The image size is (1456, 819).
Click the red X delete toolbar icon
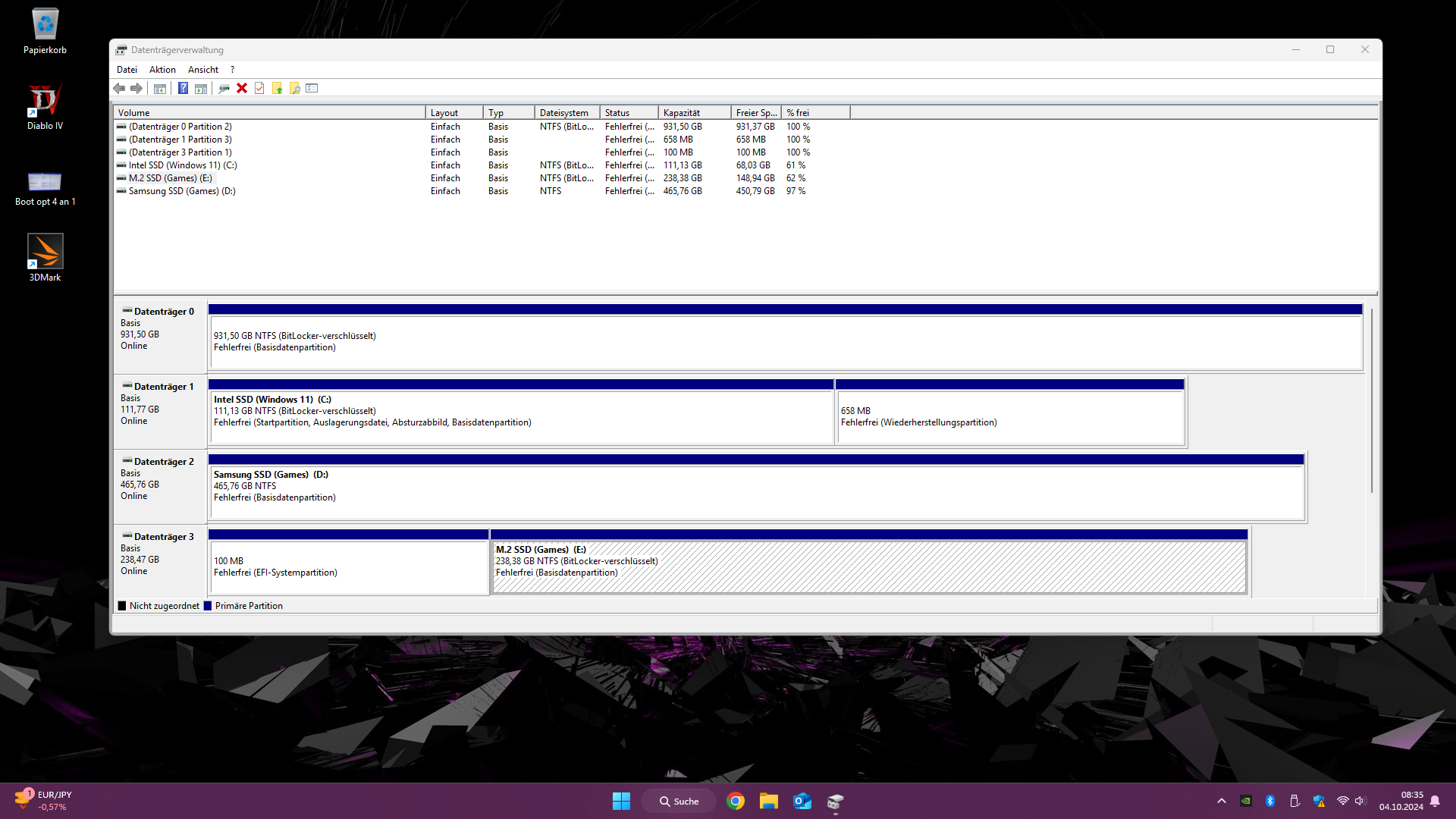tap(242, 89)
